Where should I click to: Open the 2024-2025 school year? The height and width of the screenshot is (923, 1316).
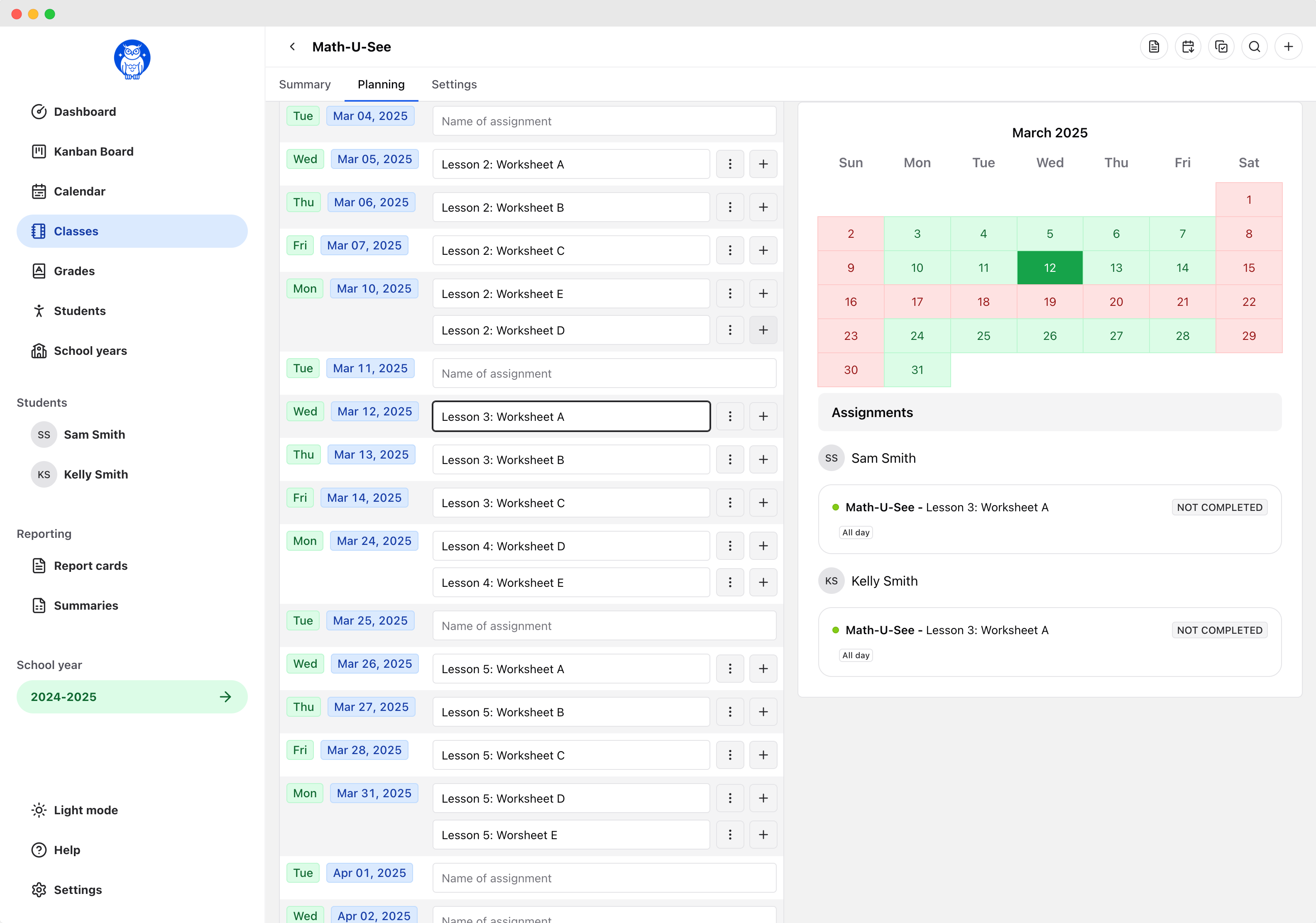coord(132,697)
